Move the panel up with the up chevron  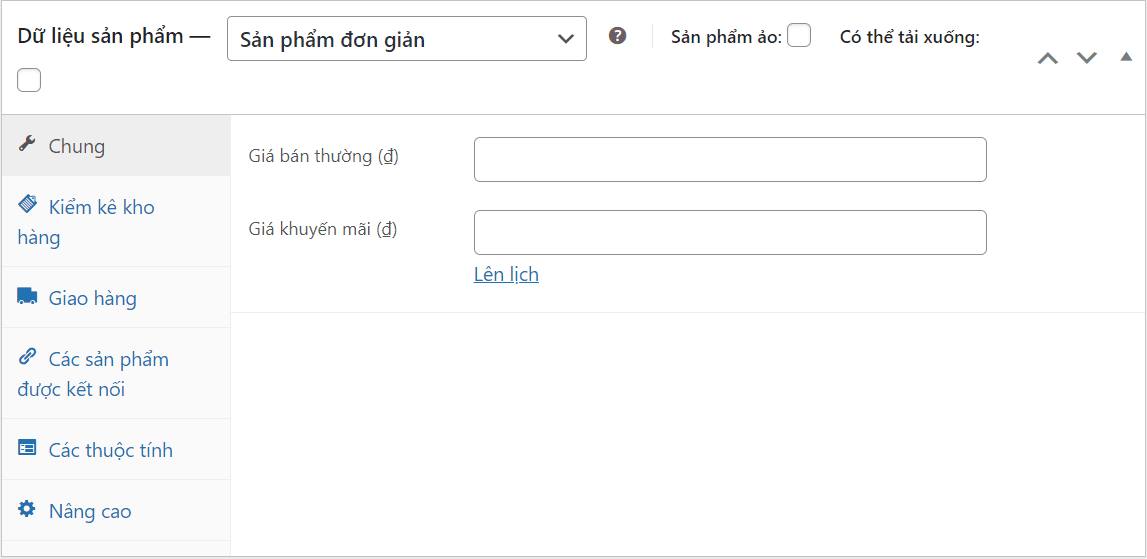pyautogui.click(x=1048, y=58)
